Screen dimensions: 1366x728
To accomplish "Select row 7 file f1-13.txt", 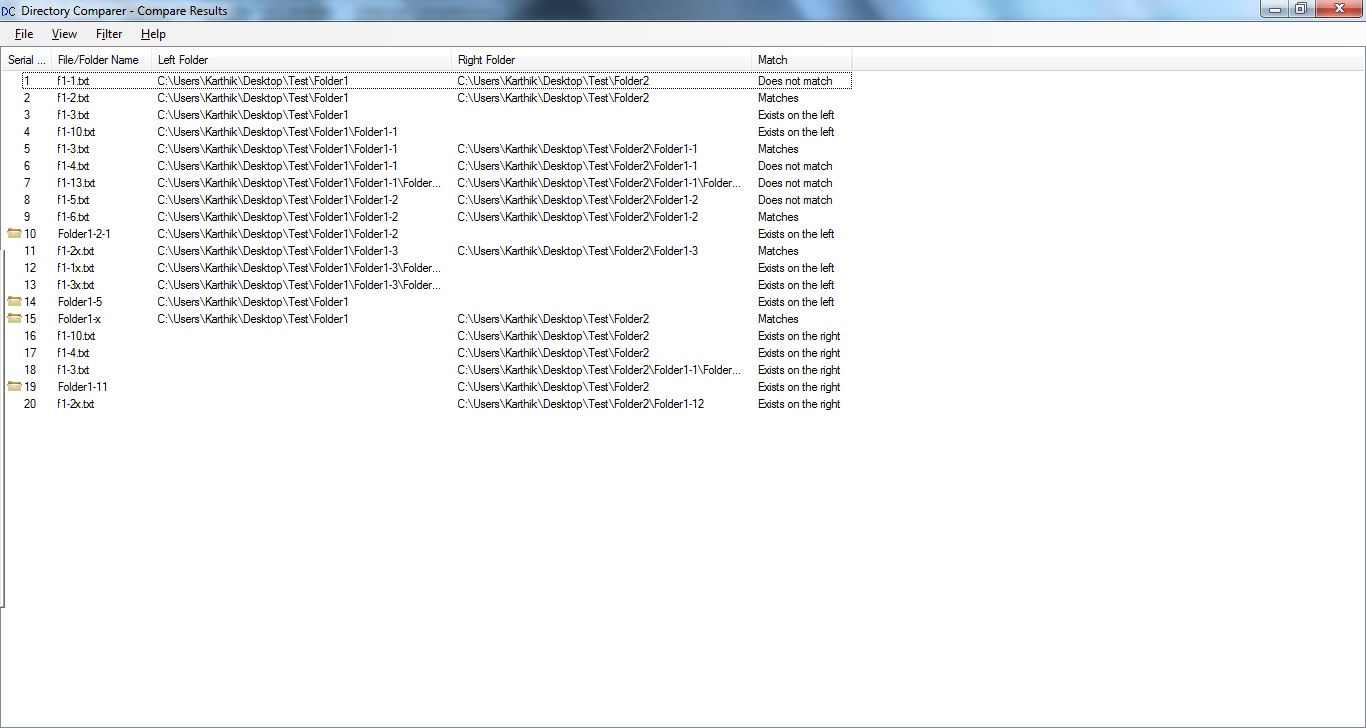I will point(76,183).
